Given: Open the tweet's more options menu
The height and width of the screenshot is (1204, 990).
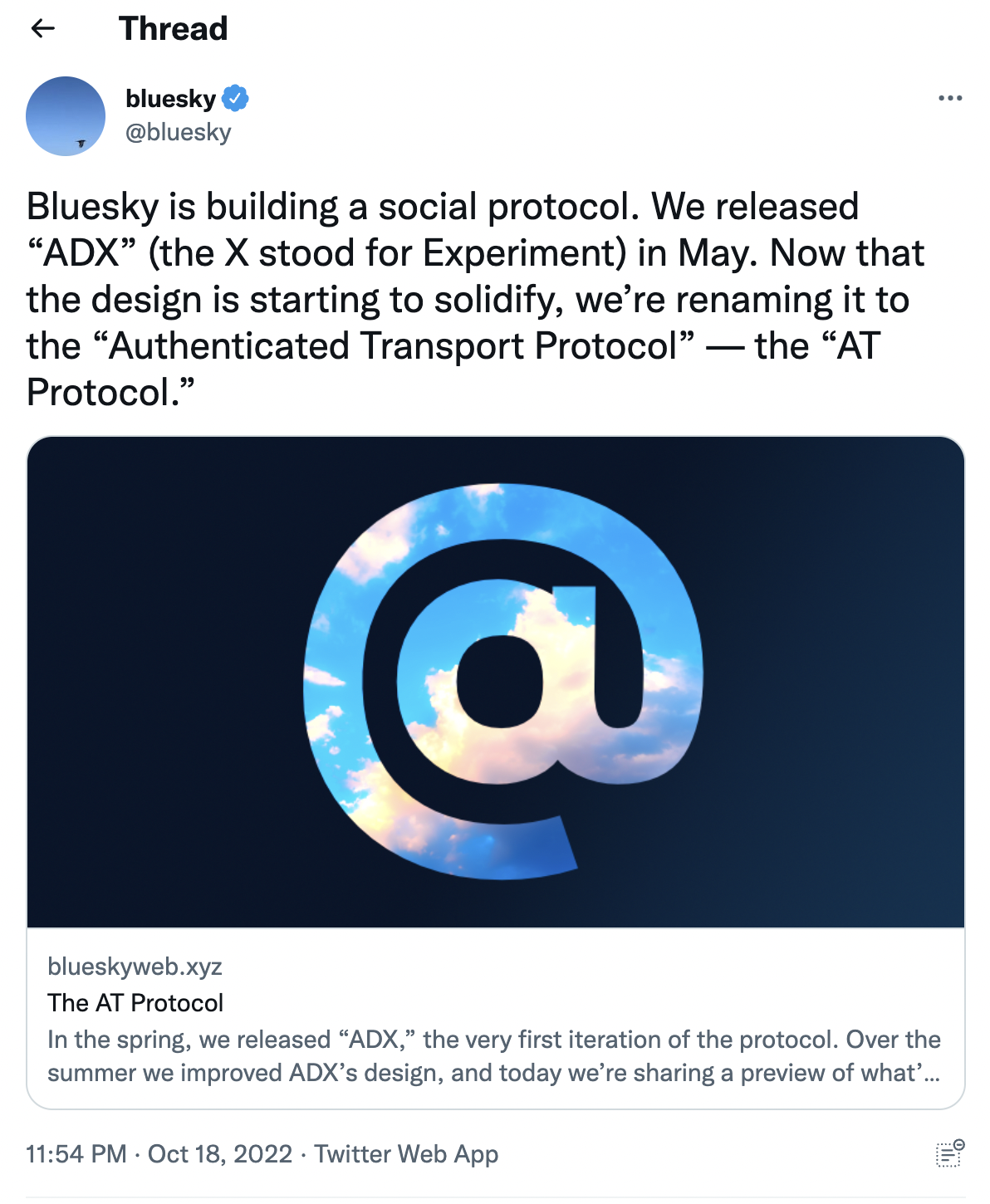Looking at the screenshot, I should [x=948, y=97].
